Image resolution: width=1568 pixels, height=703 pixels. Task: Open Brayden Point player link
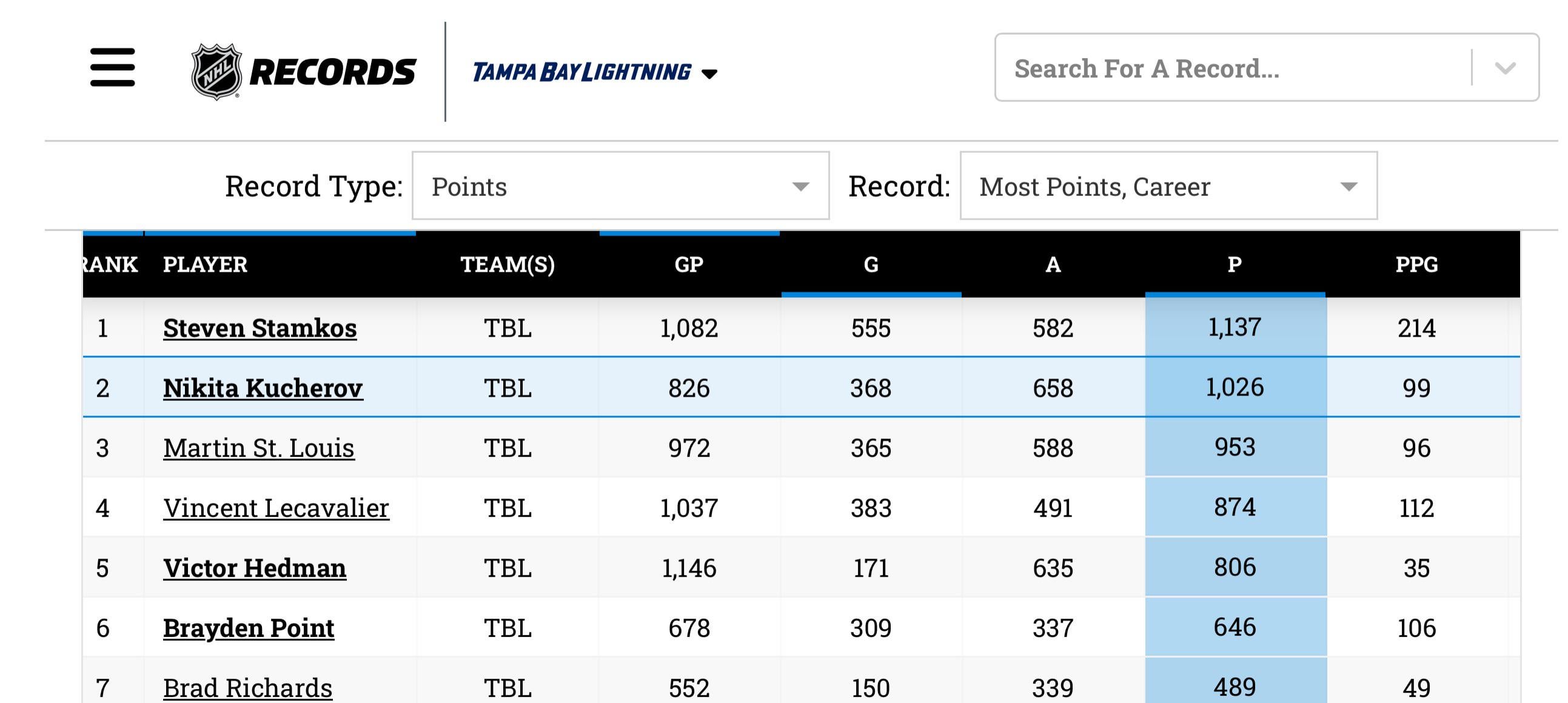(249, 628)
